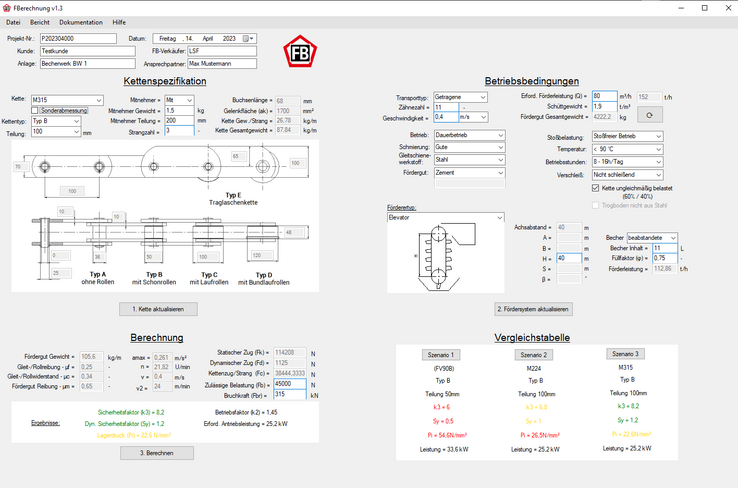Viewport: 738px width, 488px height.
Task: Expand the Schmierung Gute dropdown
Action: click(469, 147)
